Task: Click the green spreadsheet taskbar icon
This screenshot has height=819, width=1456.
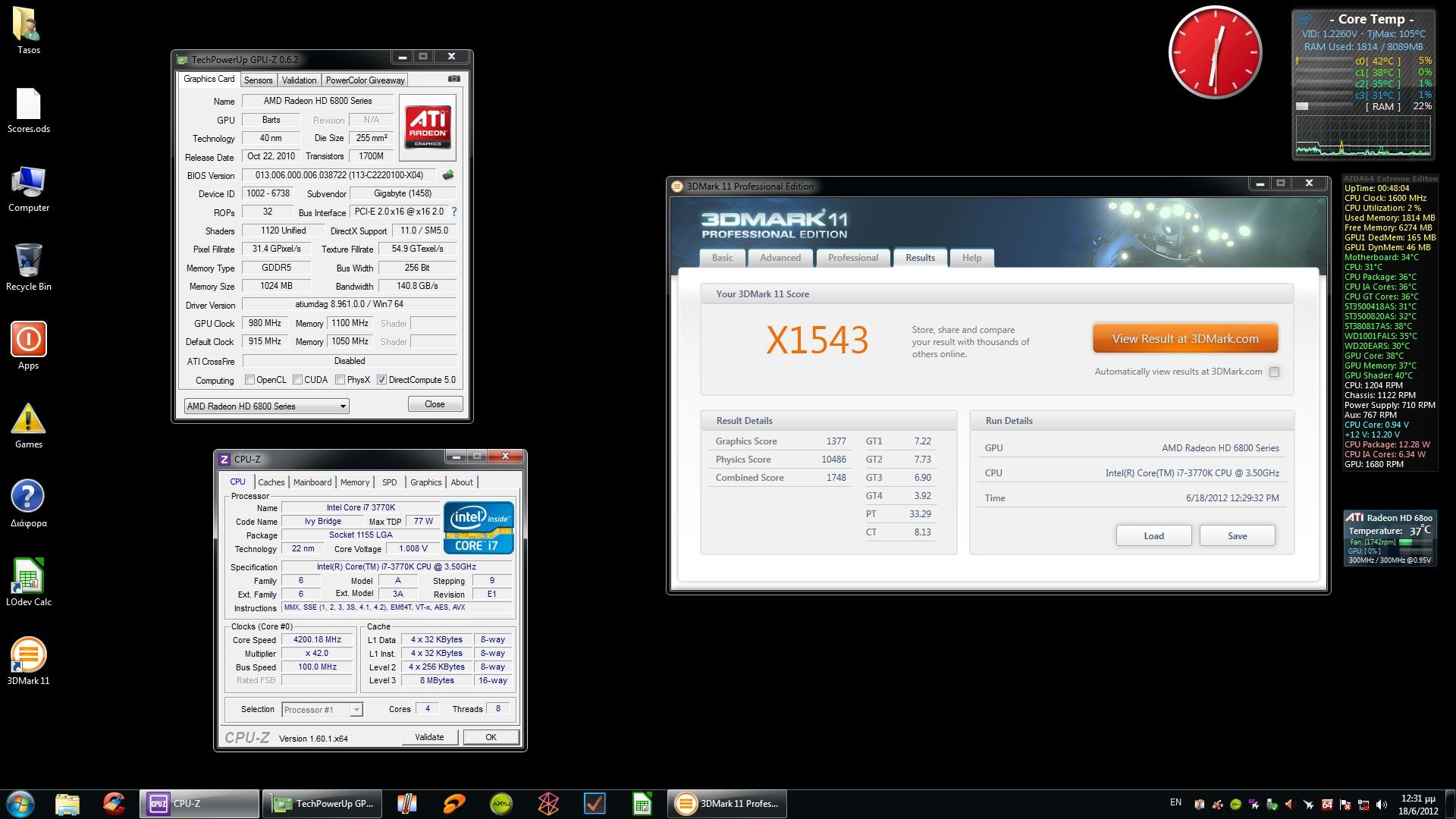Action: pos(642,804)
